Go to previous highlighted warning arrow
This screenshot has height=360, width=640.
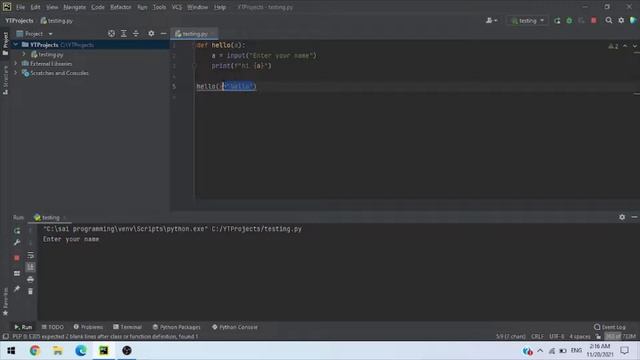tap(625, 46)
